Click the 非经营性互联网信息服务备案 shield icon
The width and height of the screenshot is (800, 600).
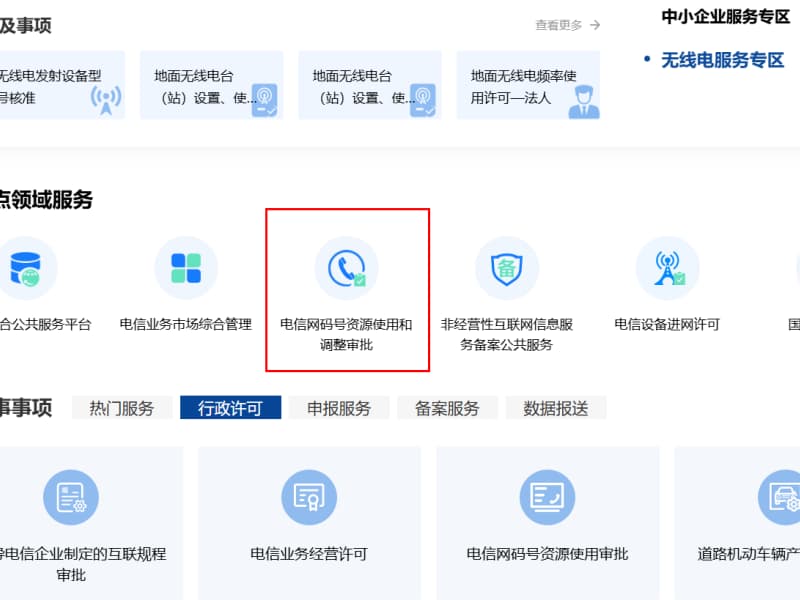506,268
